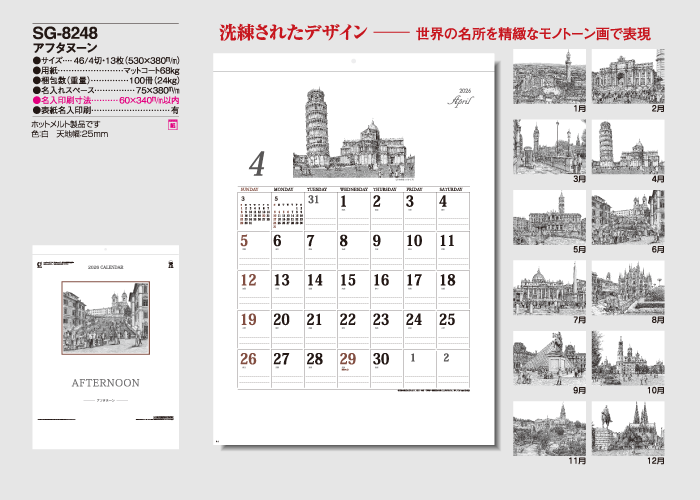The width and height of the screenshot is (700, 500).
Task: Click the logo at the cover's top-left
Action: (39, 264)
